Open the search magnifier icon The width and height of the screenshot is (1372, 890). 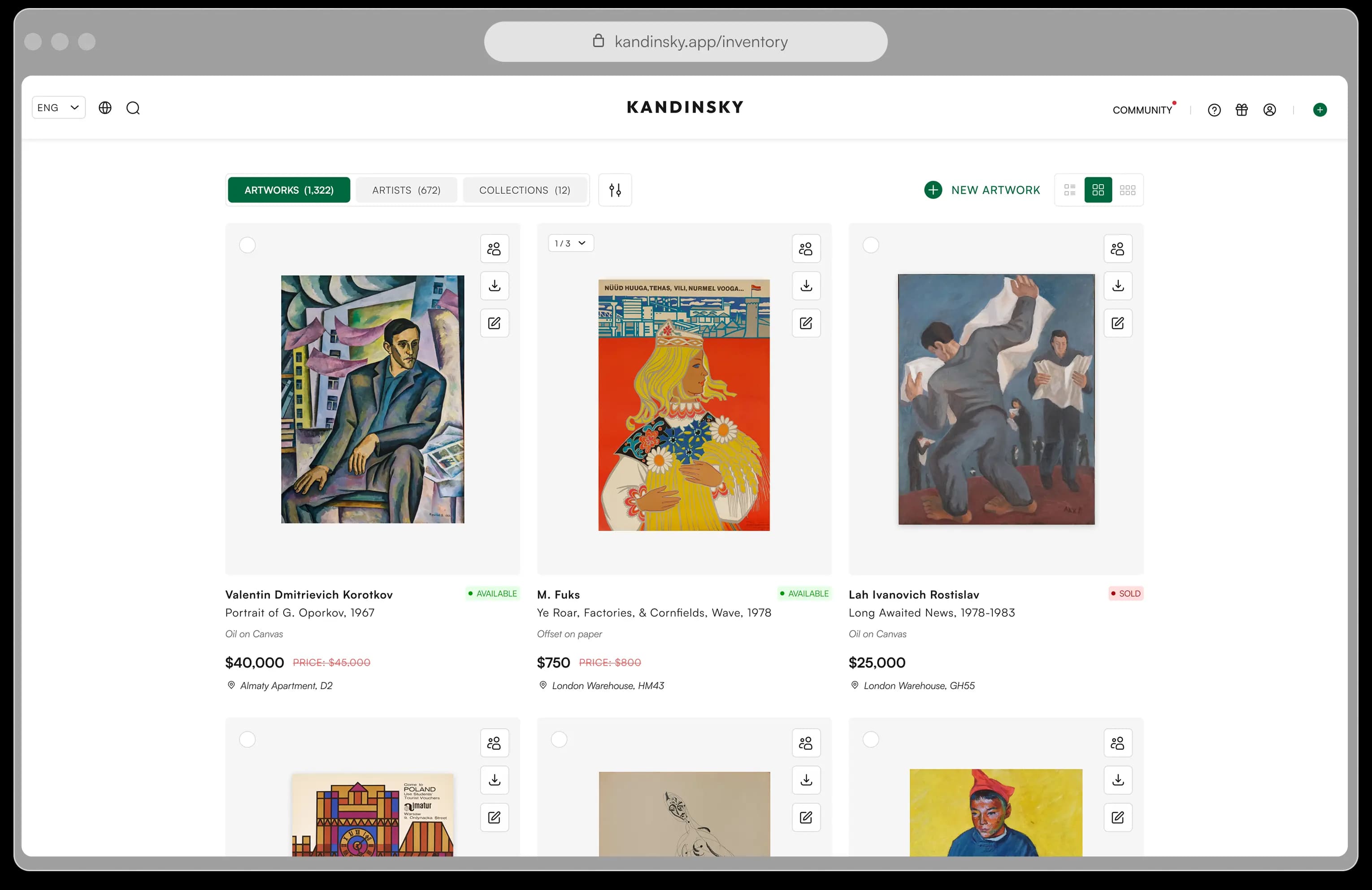point(133,108)
